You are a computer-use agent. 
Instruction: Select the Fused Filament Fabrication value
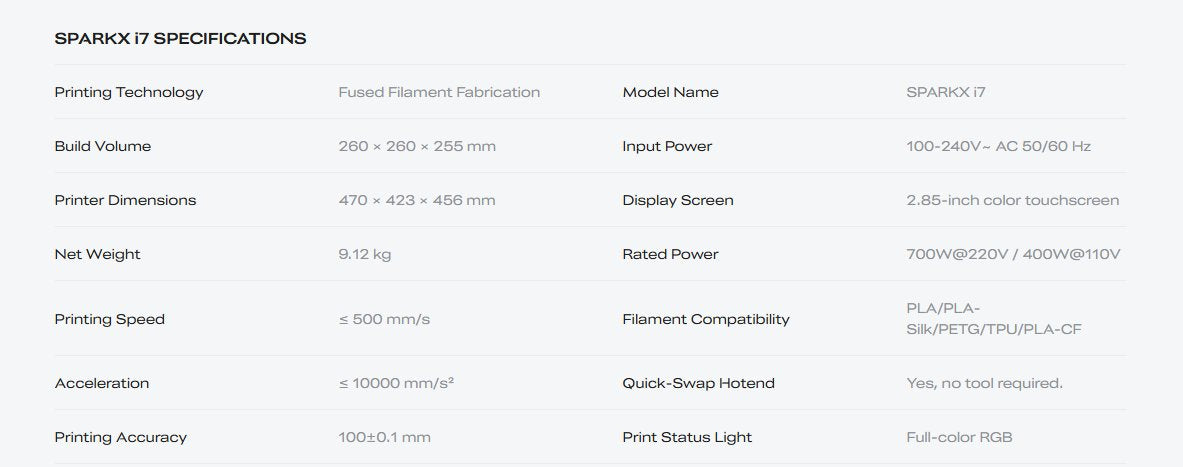tap(439, 92)
